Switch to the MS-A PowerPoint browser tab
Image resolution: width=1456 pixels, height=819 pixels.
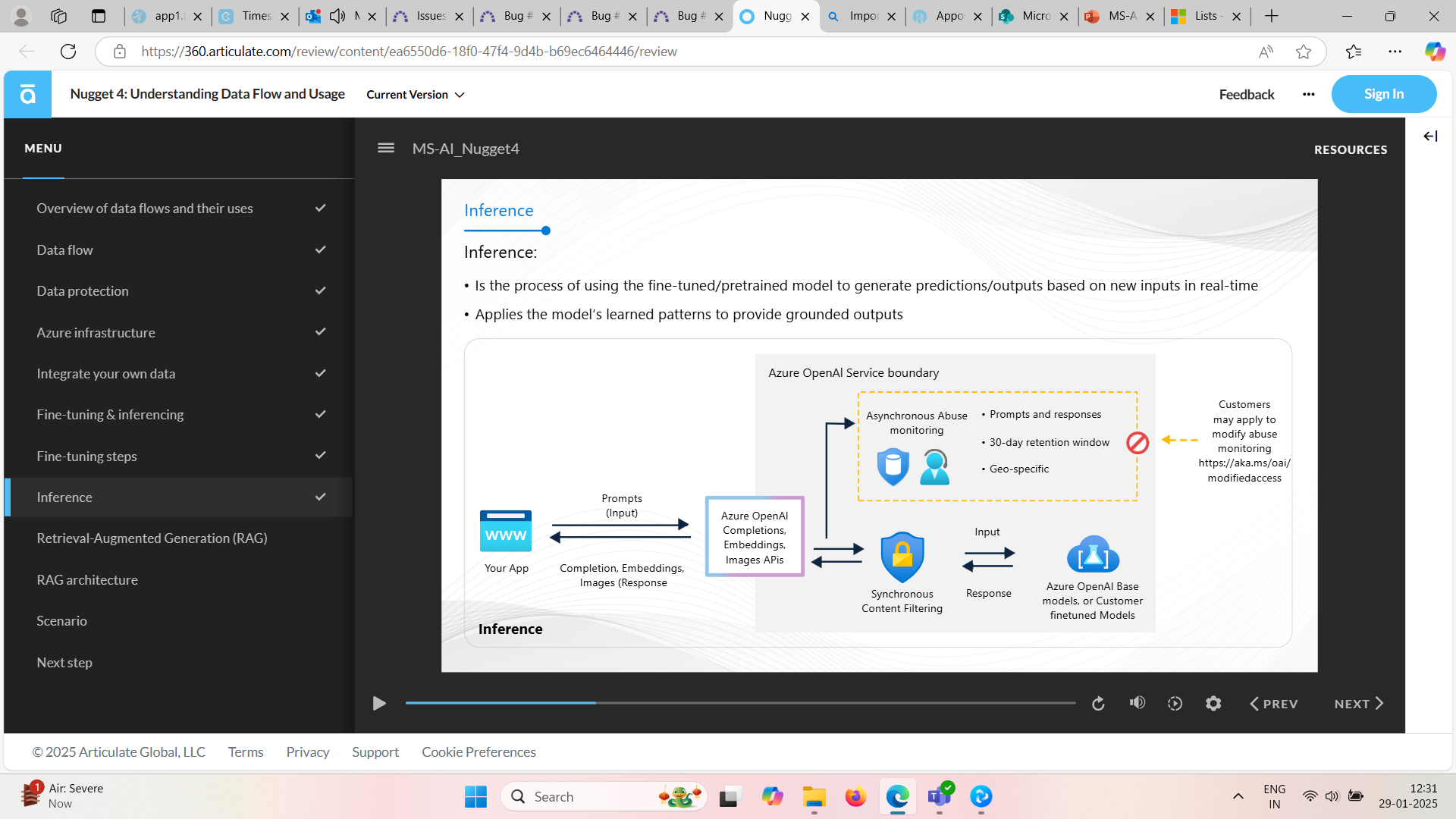[1120, 16]
